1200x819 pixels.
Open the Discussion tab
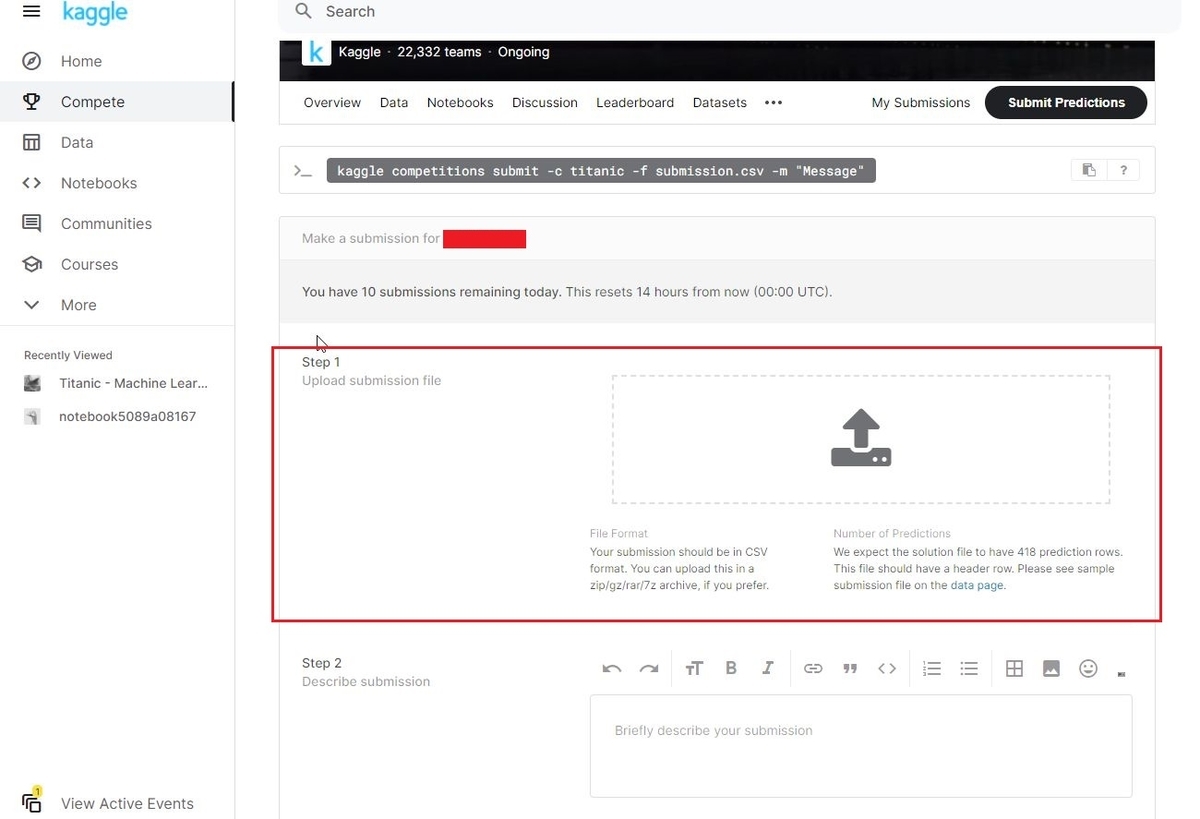[545, 103]
